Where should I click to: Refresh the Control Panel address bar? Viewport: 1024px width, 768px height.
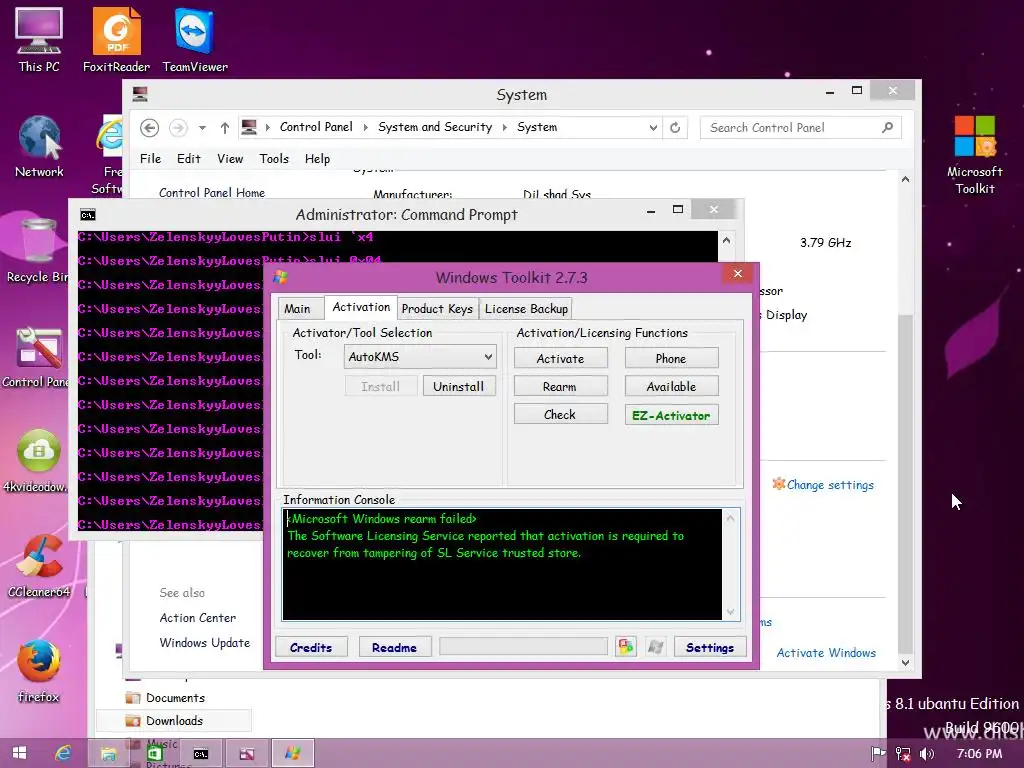(x=675, y=127)
